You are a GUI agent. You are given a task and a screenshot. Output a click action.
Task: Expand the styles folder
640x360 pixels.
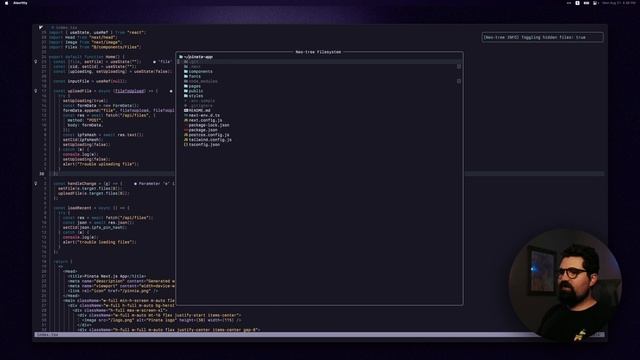pyautogui.click(x=193, y=96)
